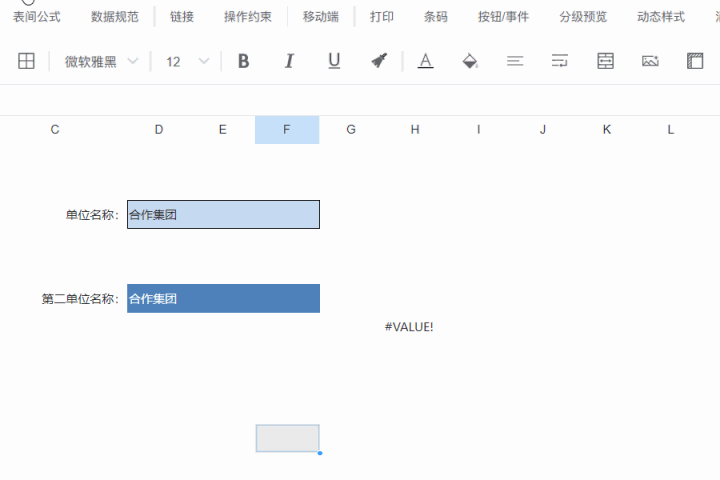The image size is (720, 480).
Task: Select the format painter brush
Action: click(379, 61)
